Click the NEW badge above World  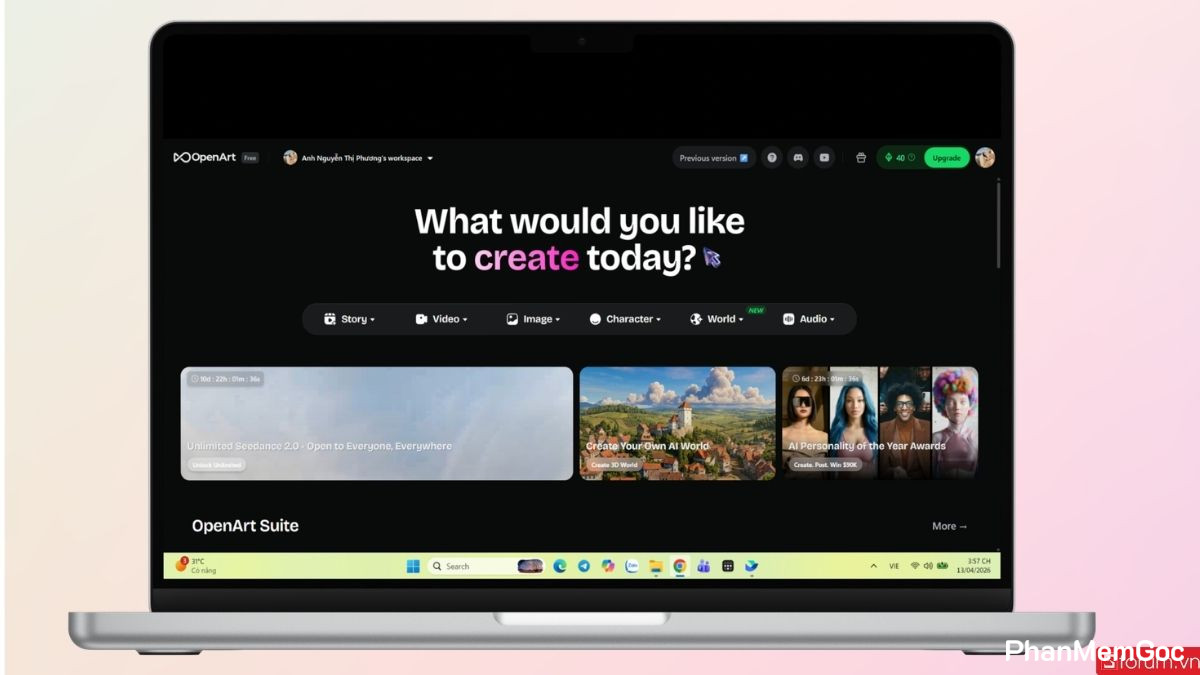pos(756,310)
